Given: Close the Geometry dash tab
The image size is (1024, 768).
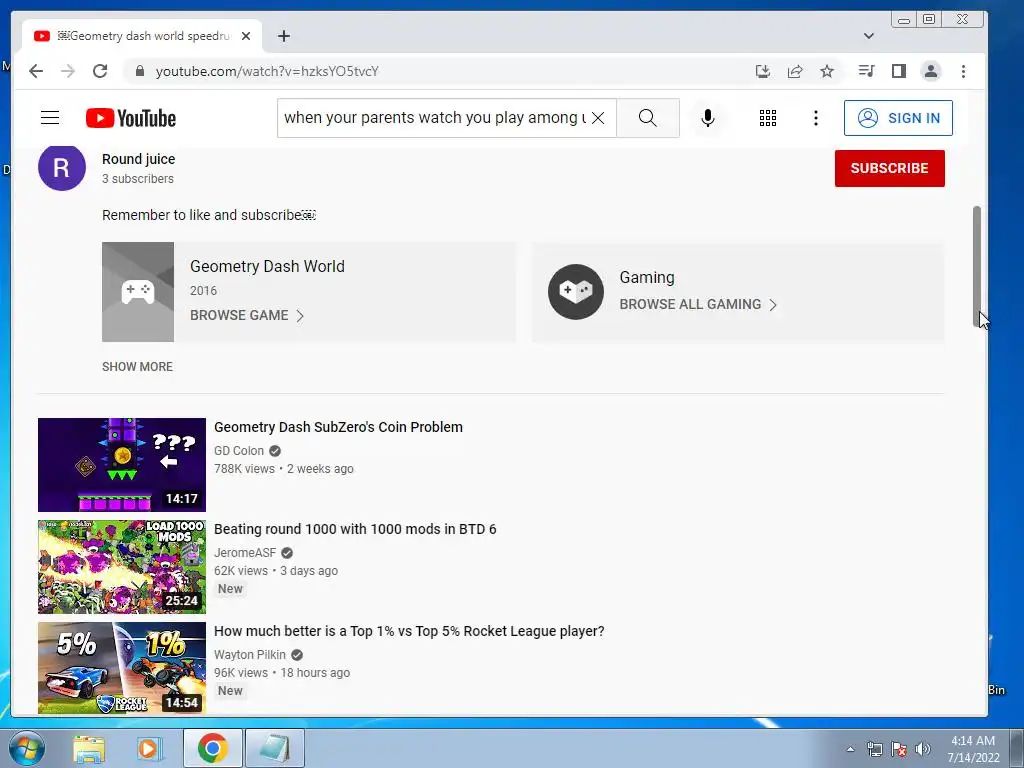Looking at the screenshot, I should coord(246,36).
